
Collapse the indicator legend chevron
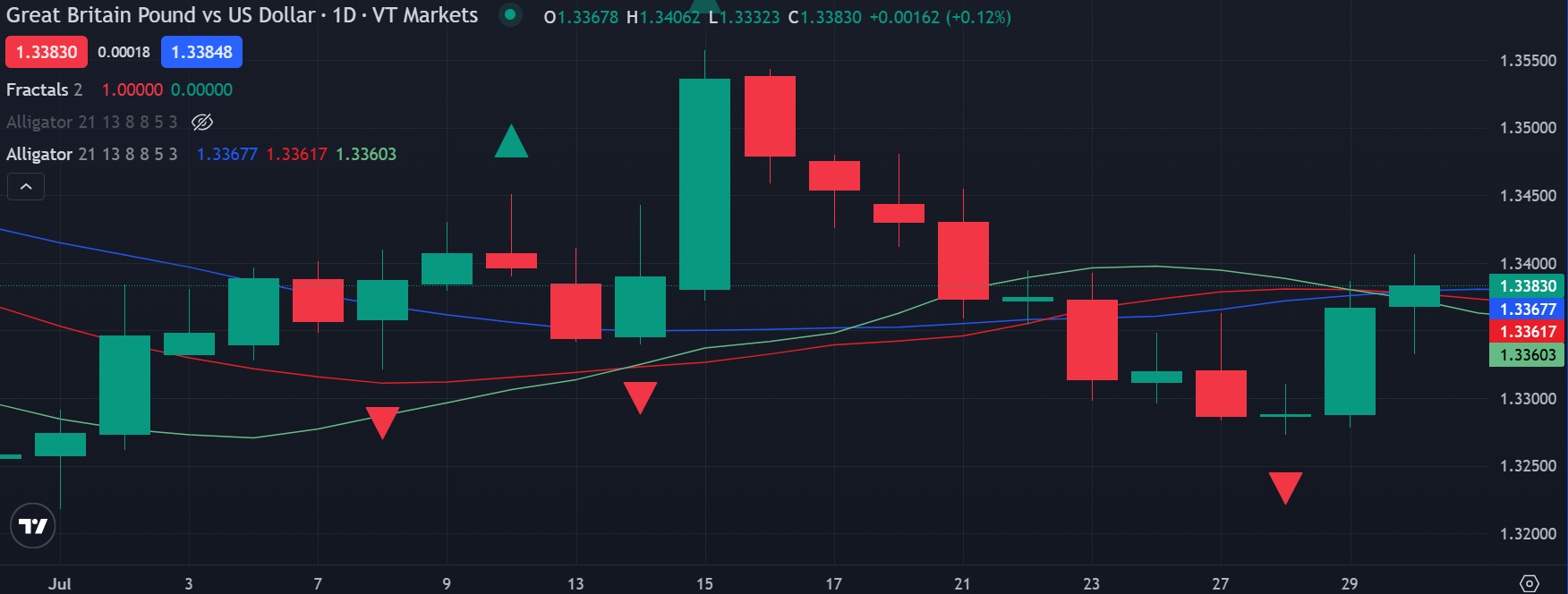coord(26,186)
